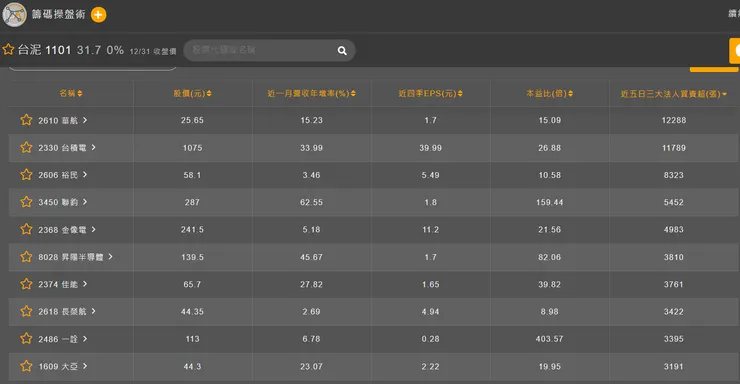Click the orange button at right edge
740x384 pixels.
734,51
